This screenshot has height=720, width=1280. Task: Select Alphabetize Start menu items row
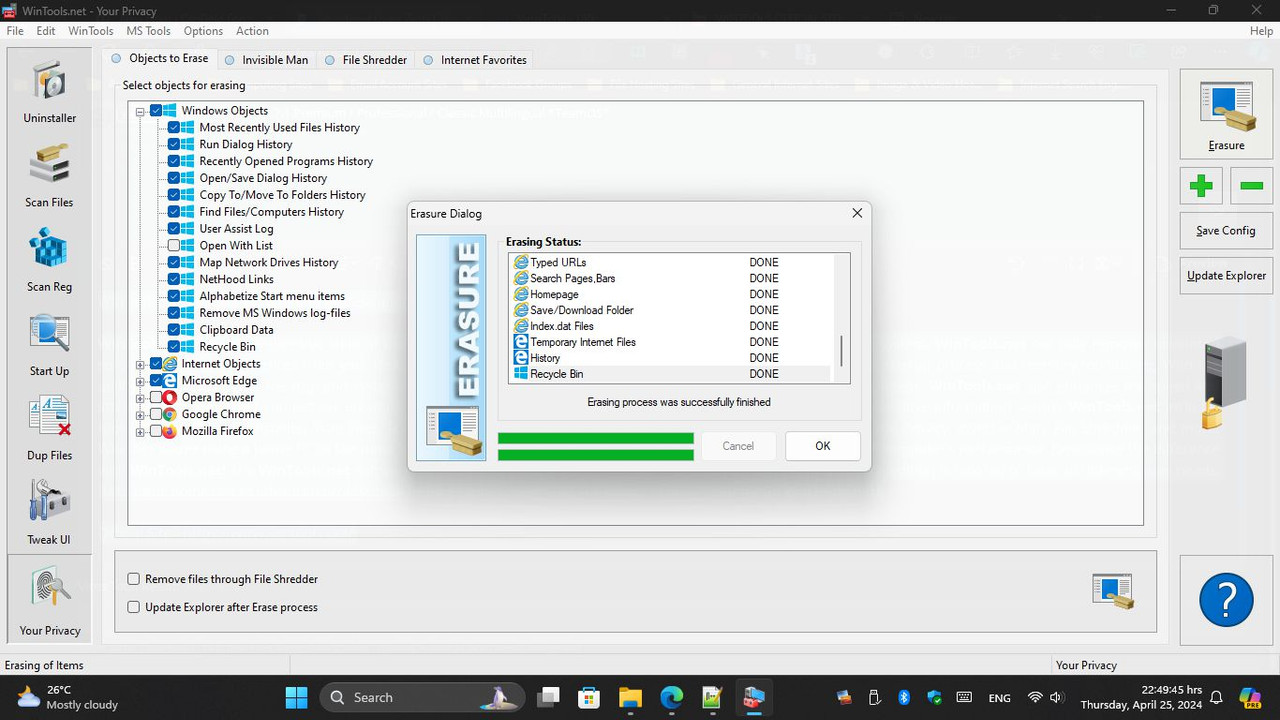tap(272, 296)
